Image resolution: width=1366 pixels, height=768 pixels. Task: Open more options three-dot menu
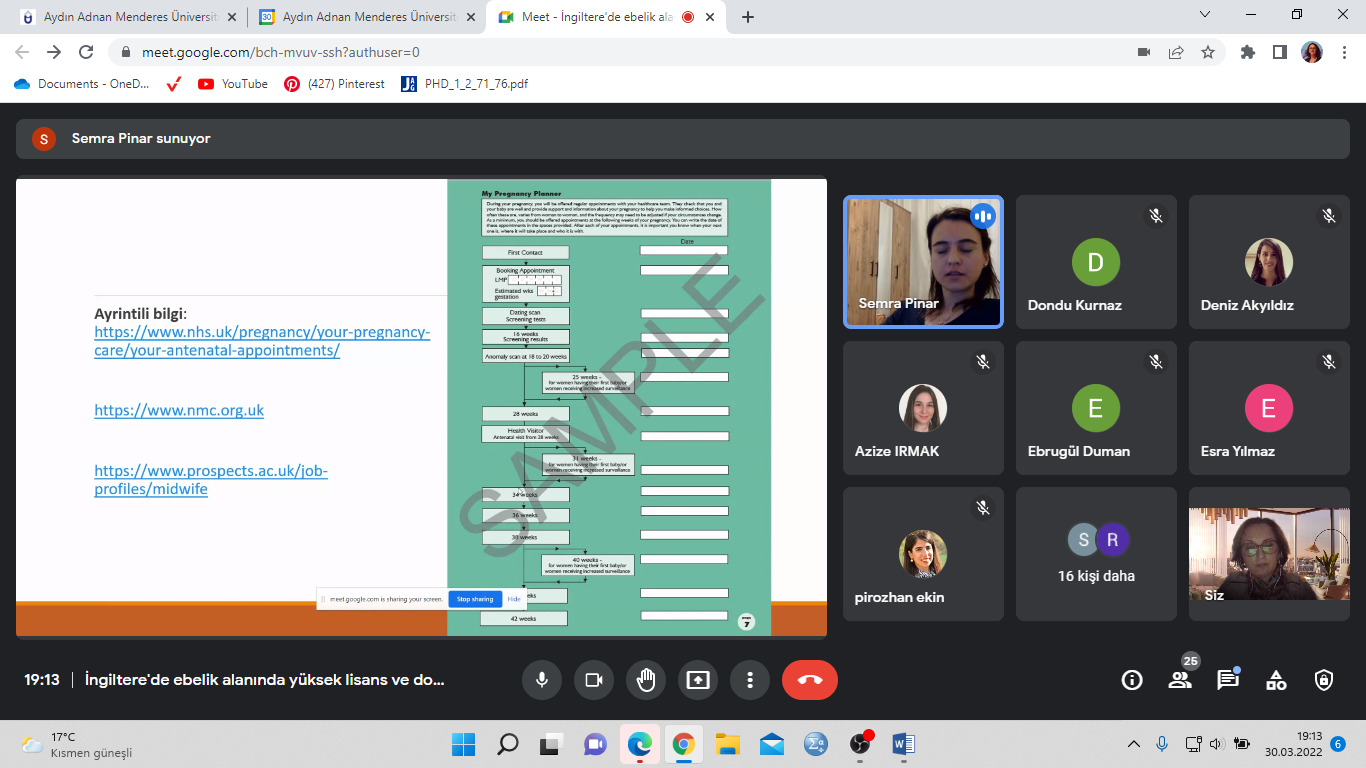750,680
